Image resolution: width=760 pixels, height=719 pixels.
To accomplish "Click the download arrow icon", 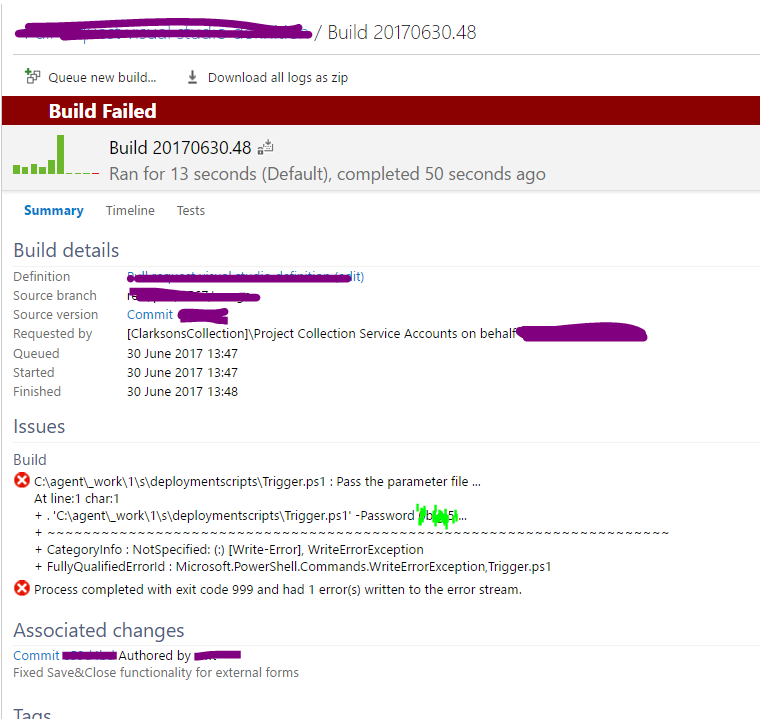I will pyautogui.click(x=192, y=77).
